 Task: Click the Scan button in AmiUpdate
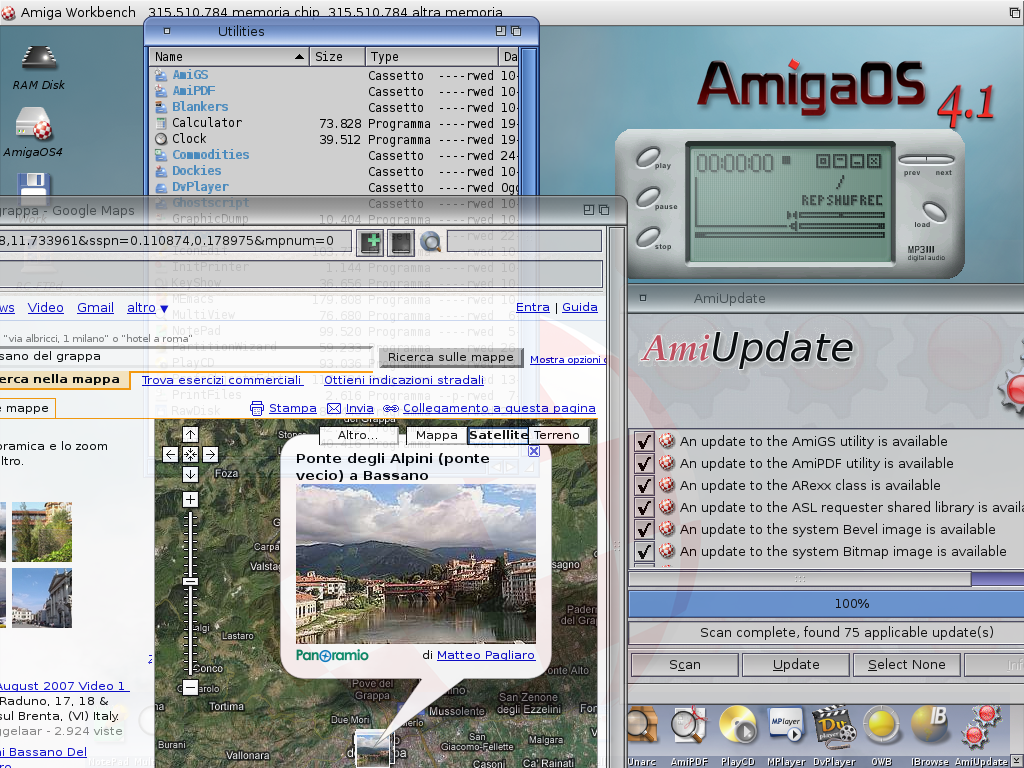[685, 665]
